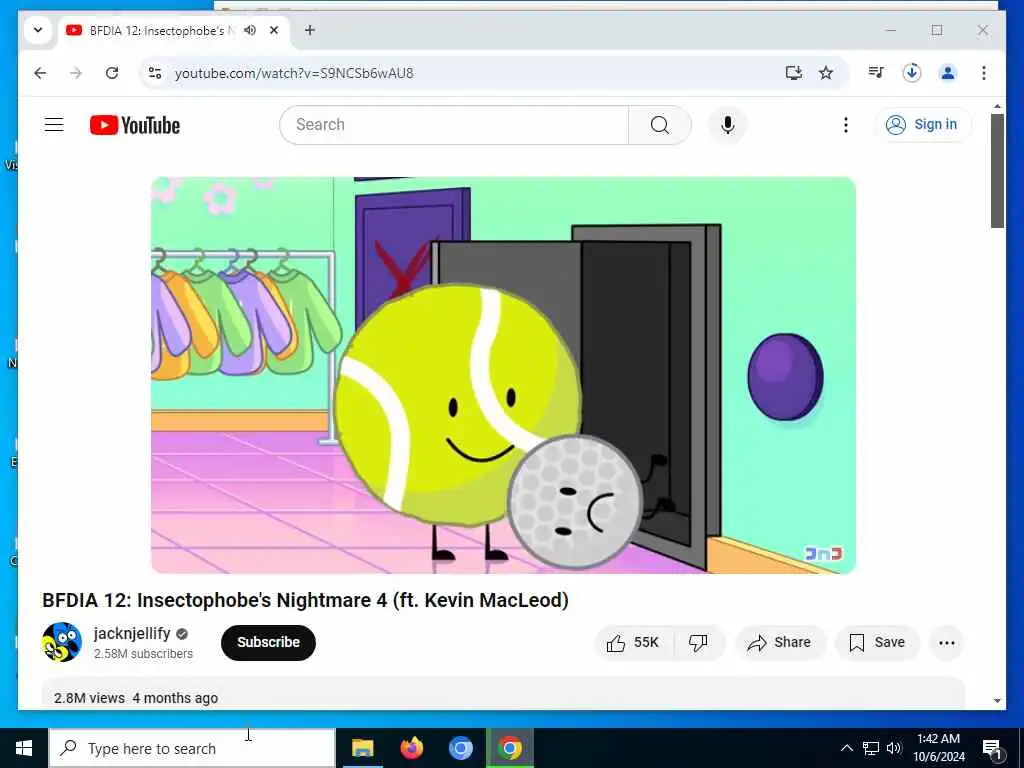Click the page vertical scrollbar thumb
The height and width of the screenshot is (768, 1024).
pos(997,171)
